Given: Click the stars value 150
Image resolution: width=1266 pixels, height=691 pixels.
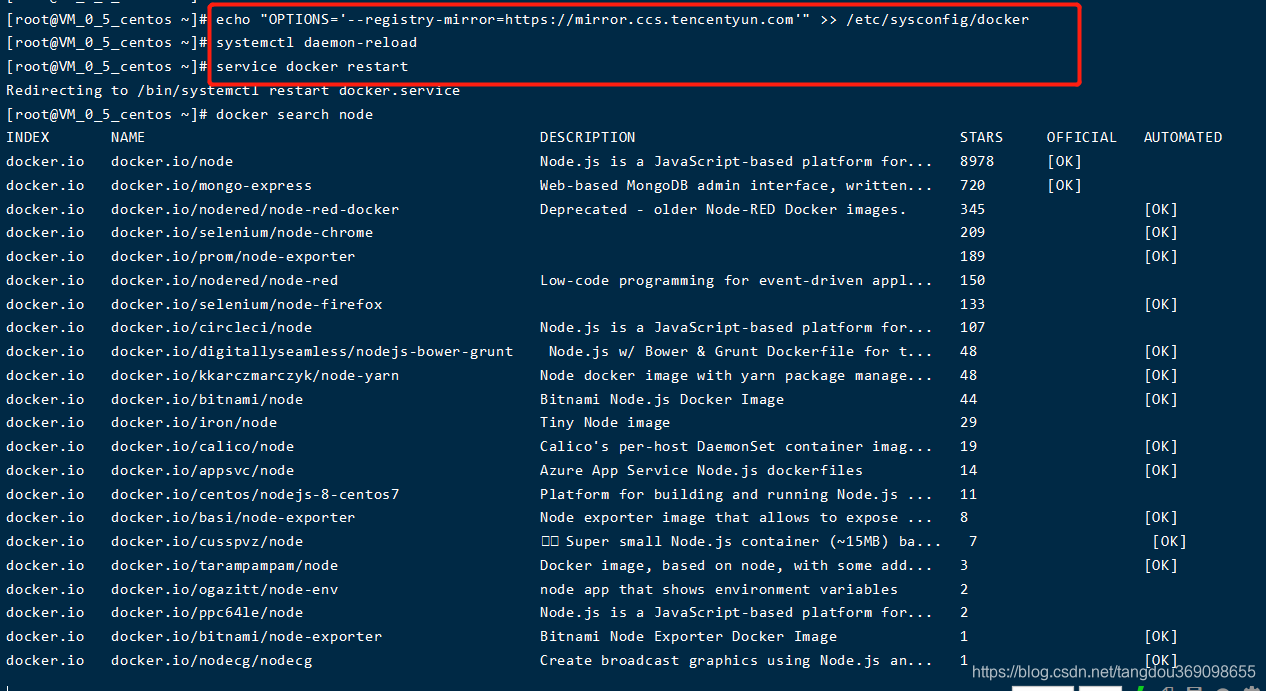Looking at the screenshot, I should (x=973, y=280).
